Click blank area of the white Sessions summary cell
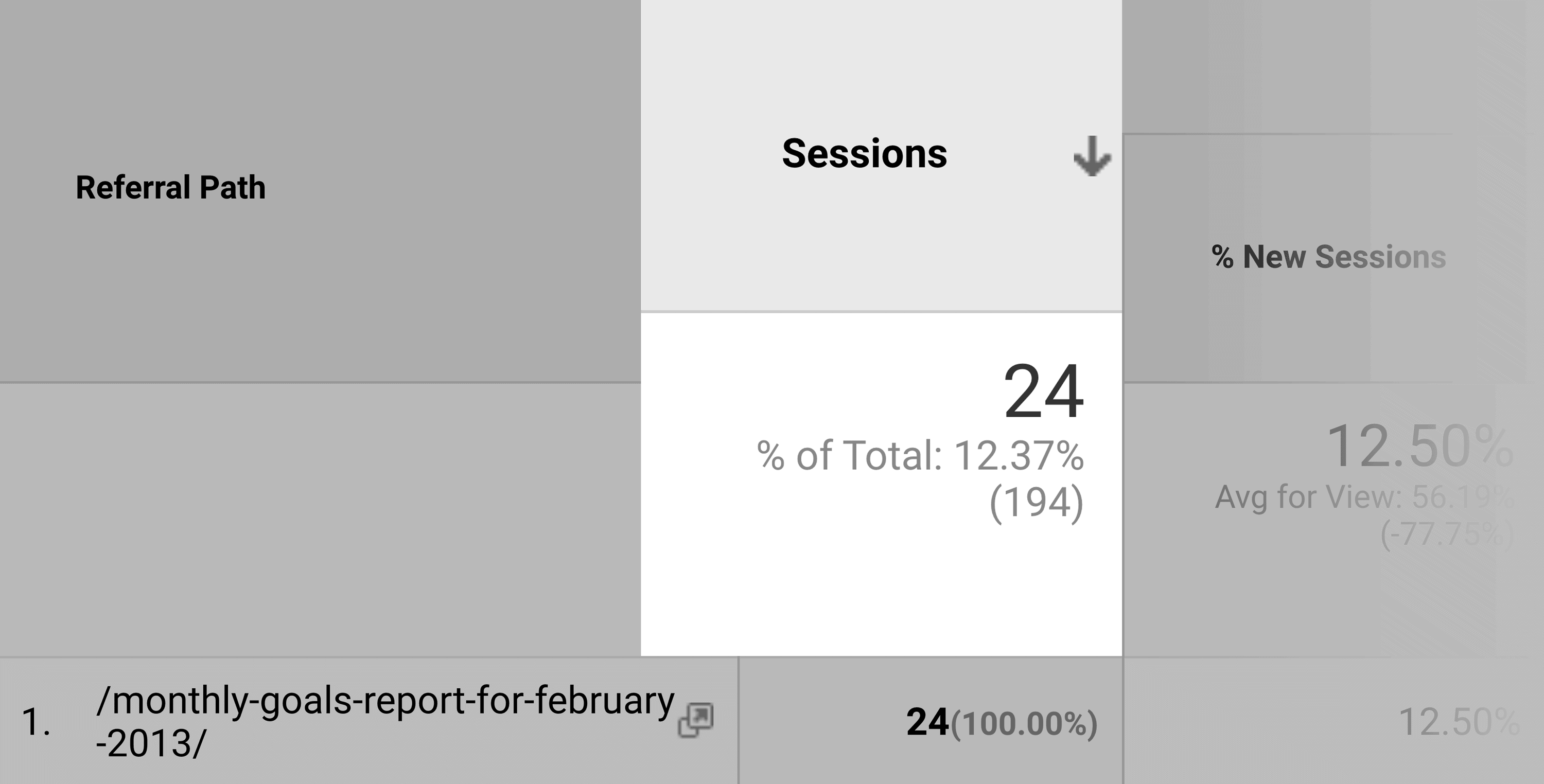This screenshot has width=1544, height=784. tap(881, 593)
